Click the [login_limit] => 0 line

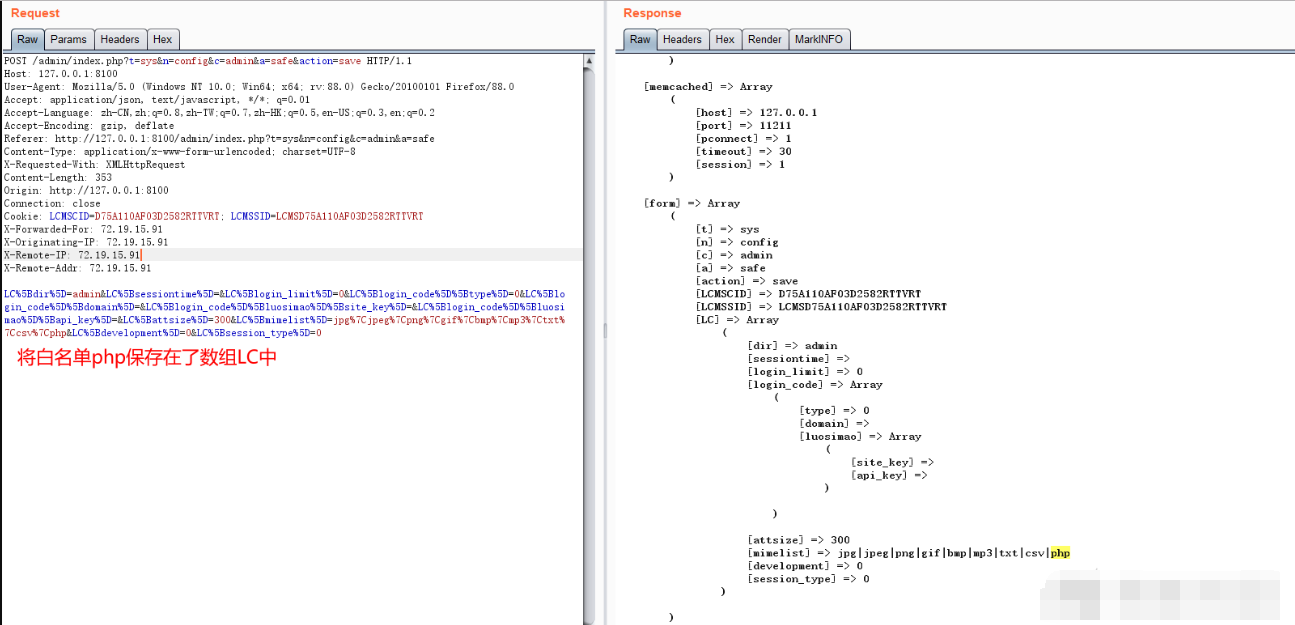pos(805,373)
